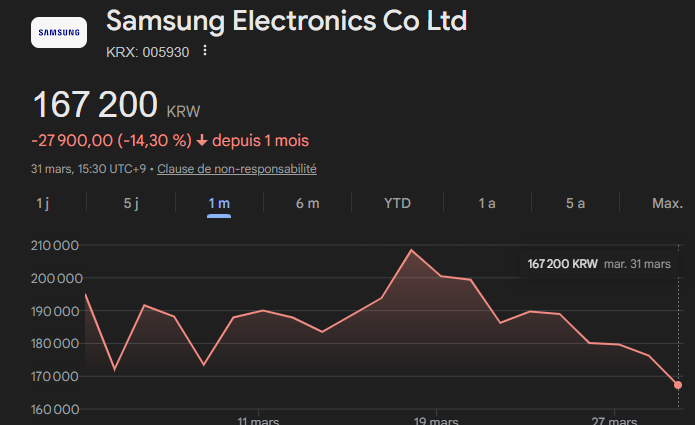
Task: Click the Samsung logo icon
Action: 59,33
